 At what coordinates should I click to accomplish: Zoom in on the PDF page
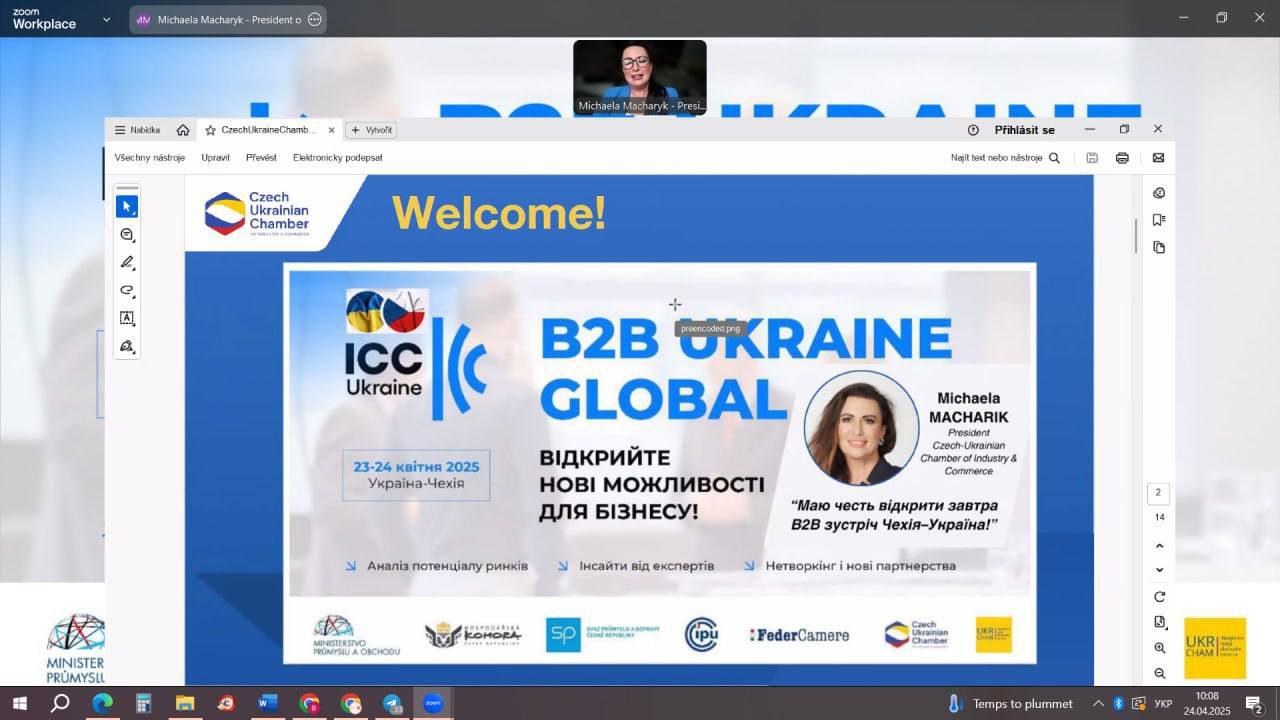coord(1159,648)
